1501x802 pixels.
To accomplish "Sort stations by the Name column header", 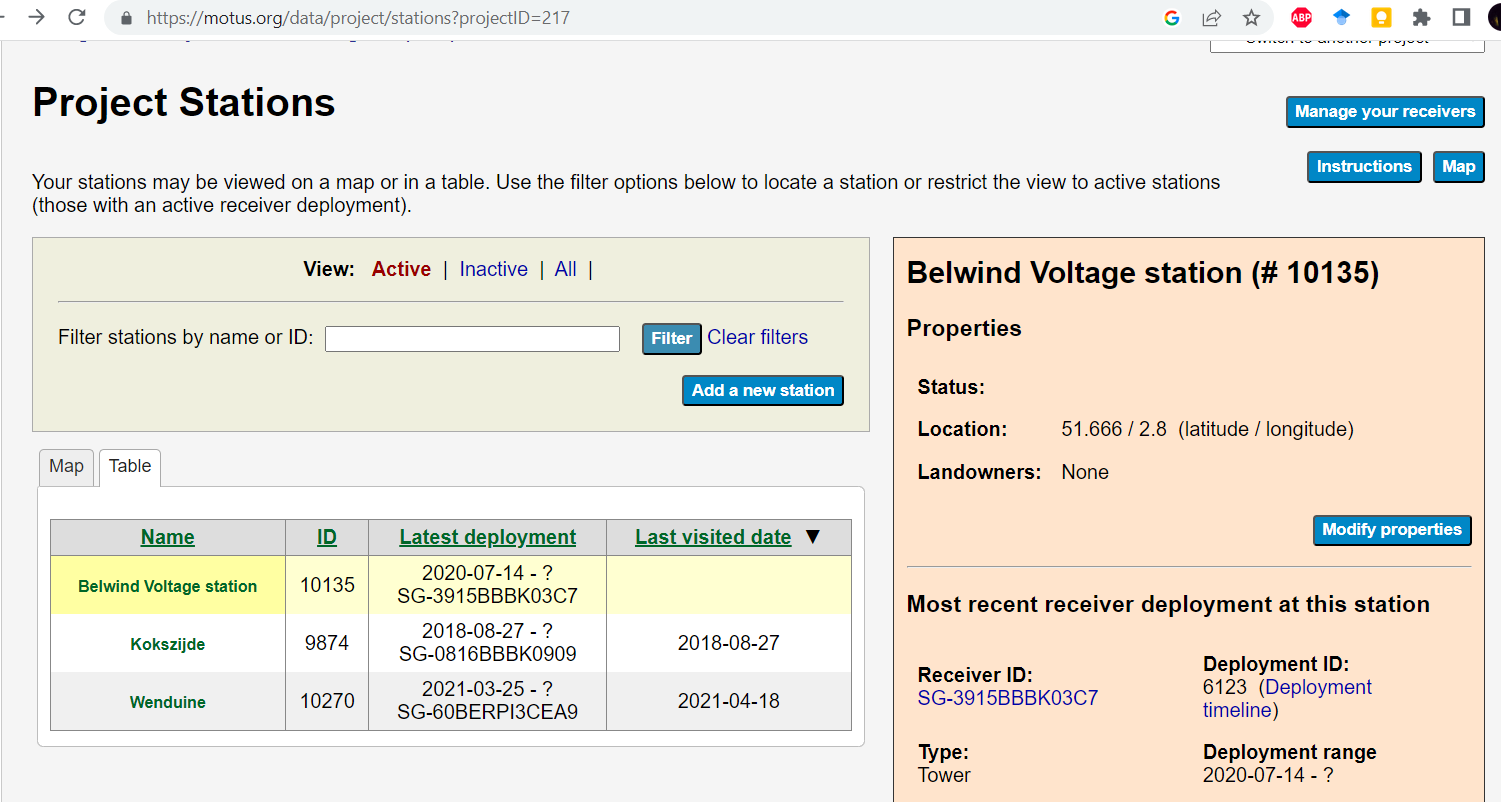I will pos(167,537).
